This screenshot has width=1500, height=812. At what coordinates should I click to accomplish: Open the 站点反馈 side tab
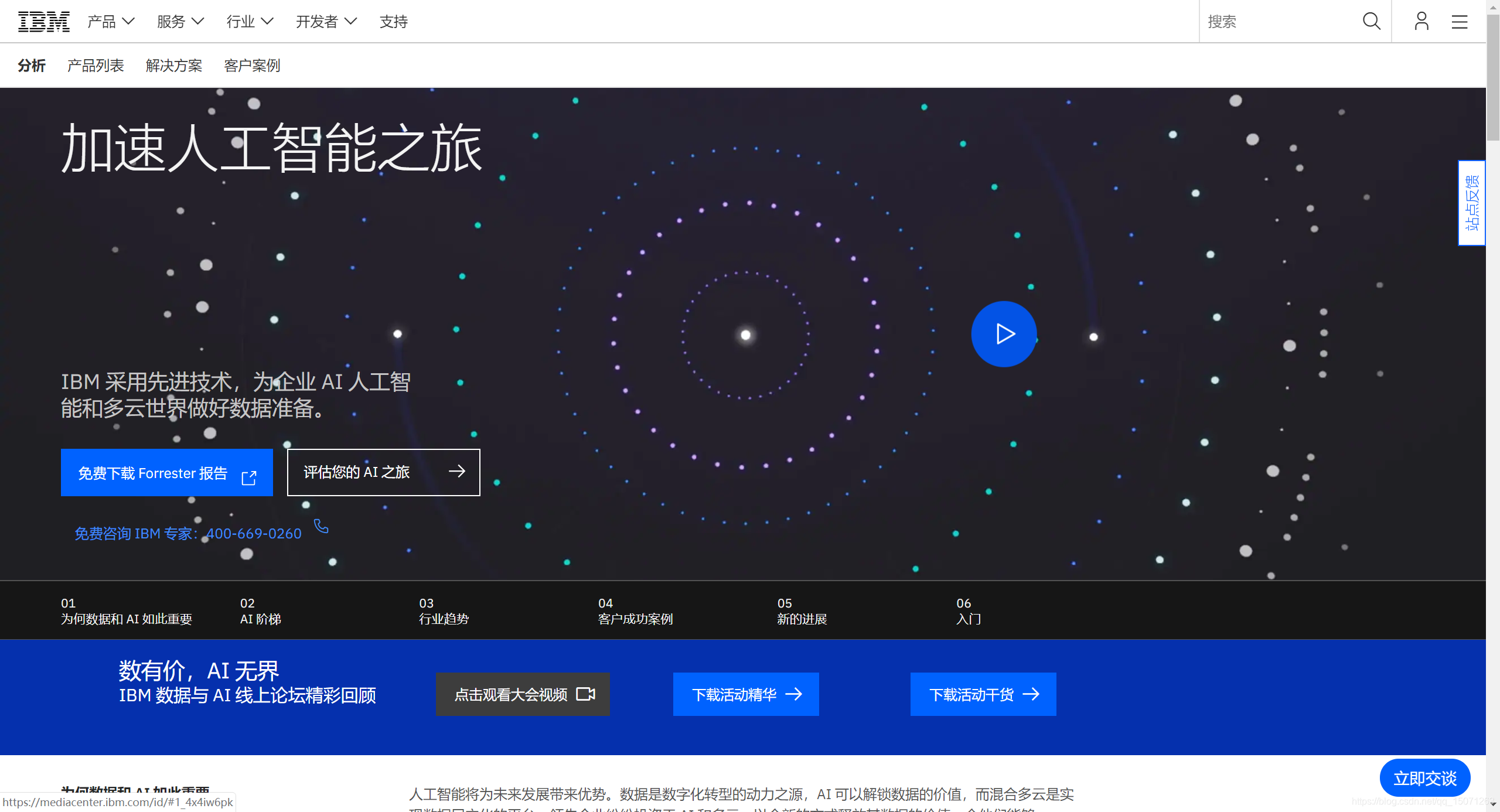click(x=1471, y=203)
